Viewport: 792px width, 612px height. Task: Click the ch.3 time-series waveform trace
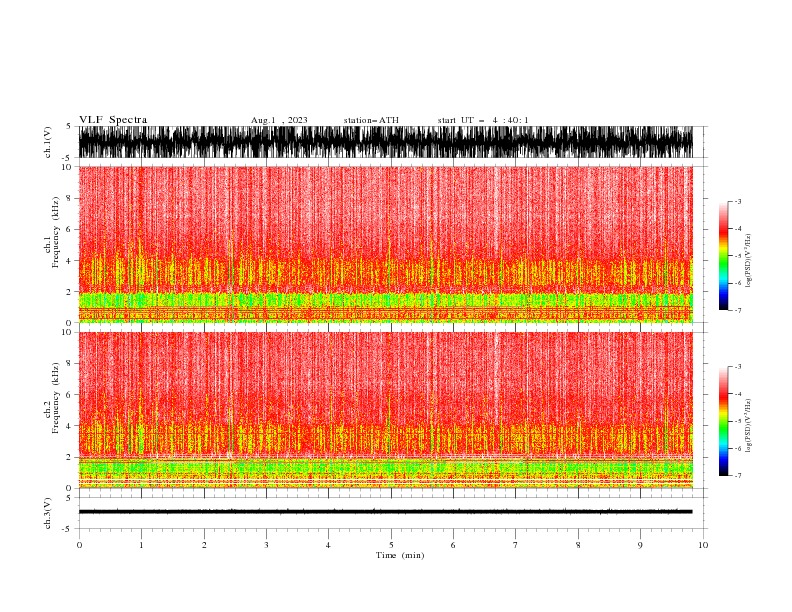pos(386,512)
